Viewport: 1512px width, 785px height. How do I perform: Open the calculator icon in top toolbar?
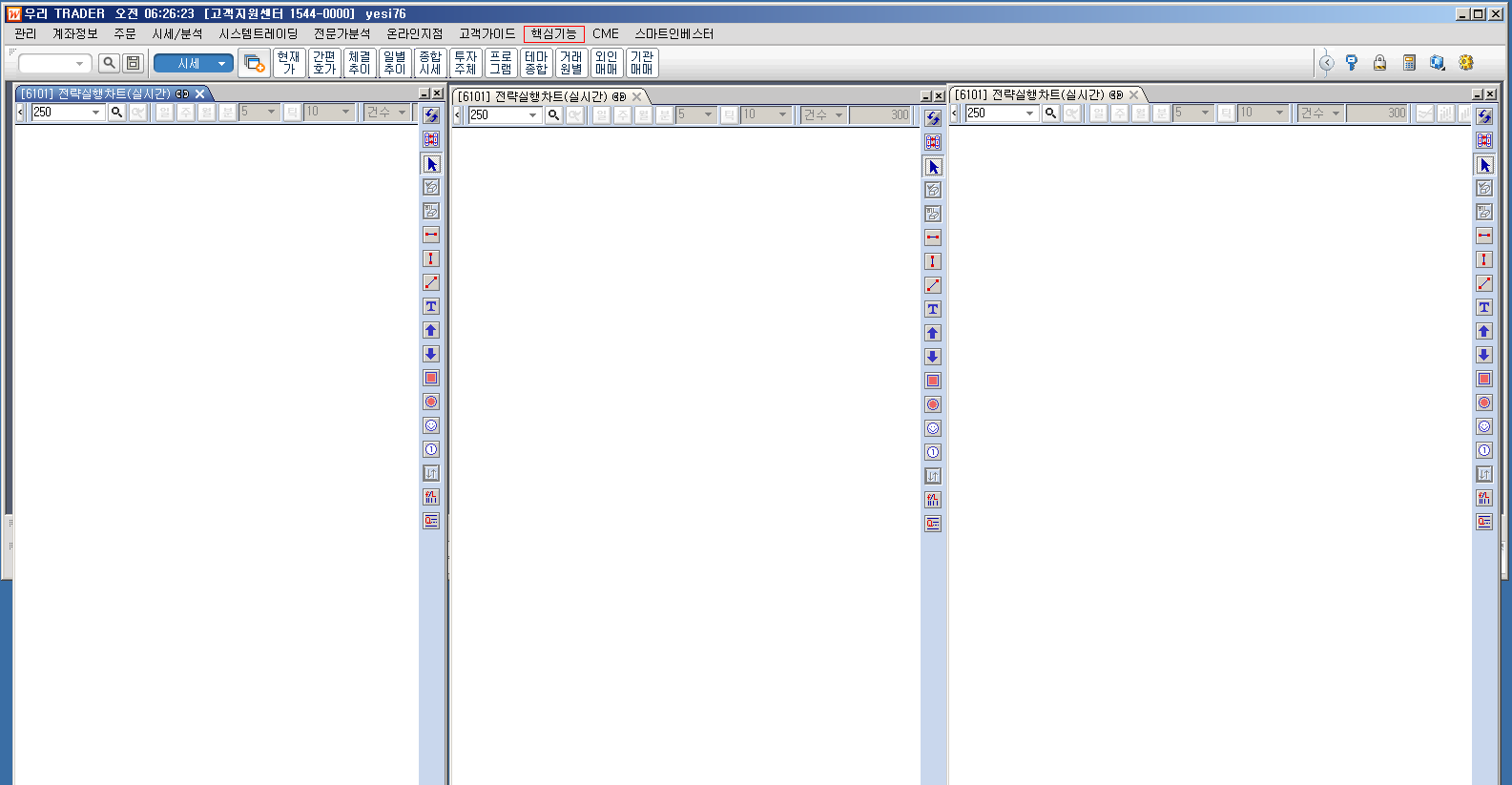point(1409,63)
